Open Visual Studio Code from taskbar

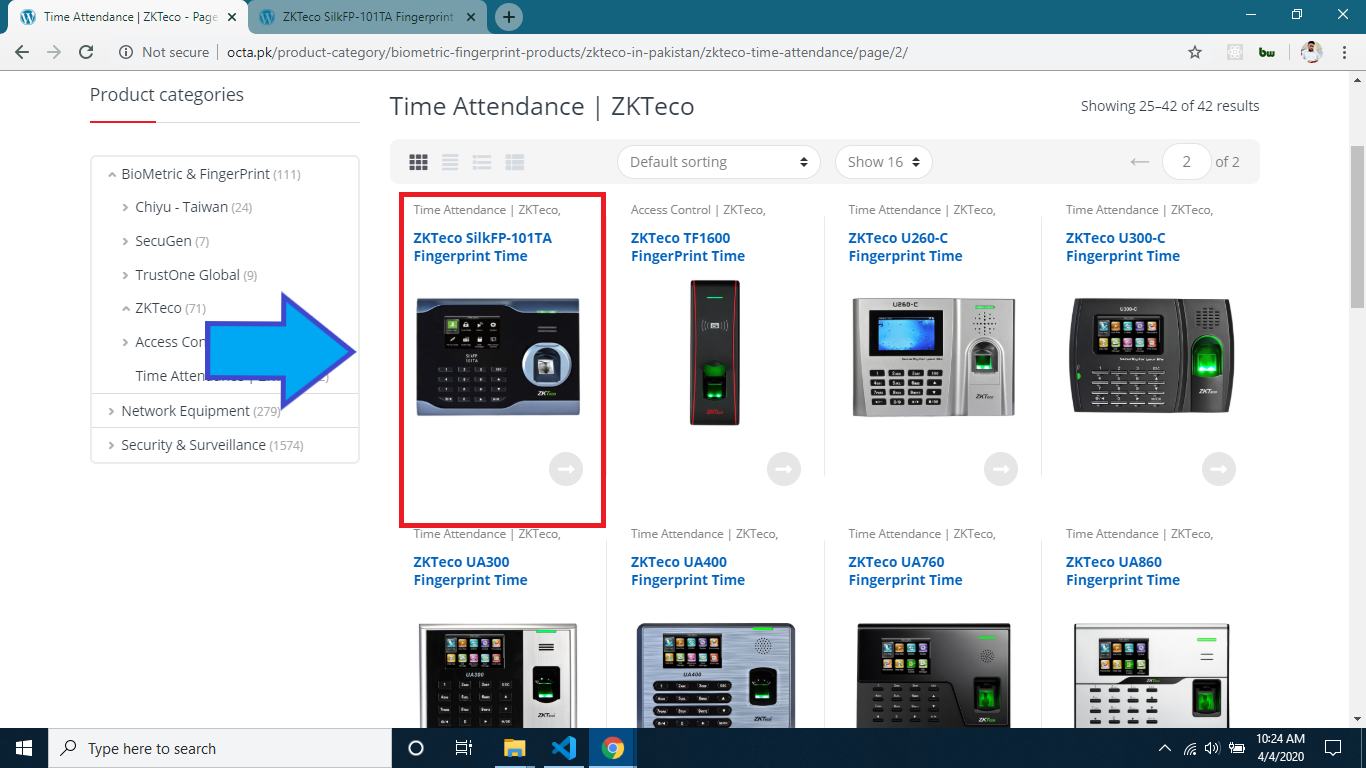click(x=563, y=748)
